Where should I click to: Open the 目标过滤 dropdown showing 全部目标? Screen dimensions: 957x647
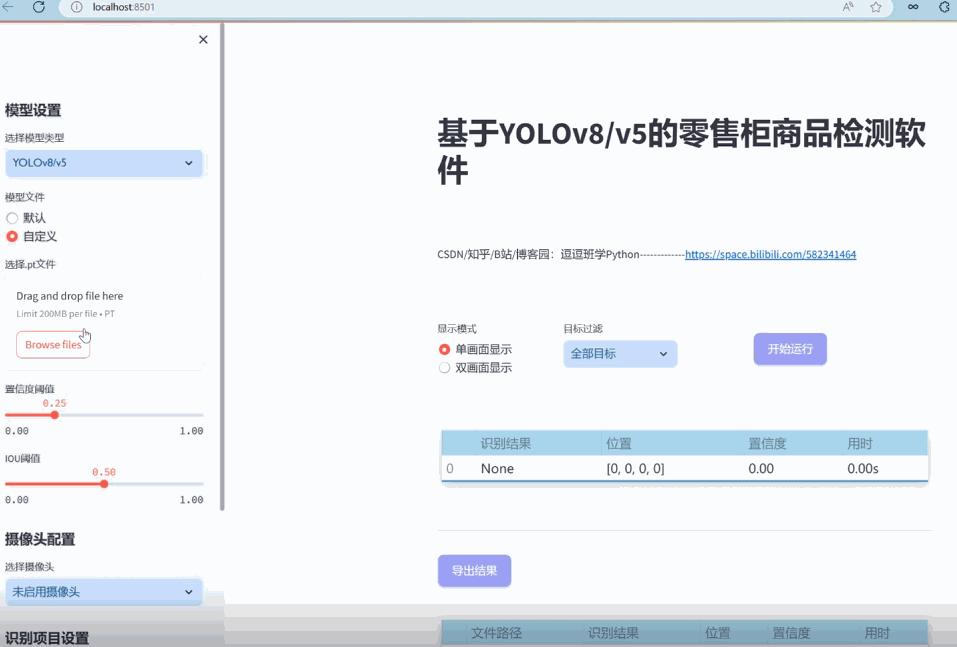pyautogui.click(x=620, y=353)
